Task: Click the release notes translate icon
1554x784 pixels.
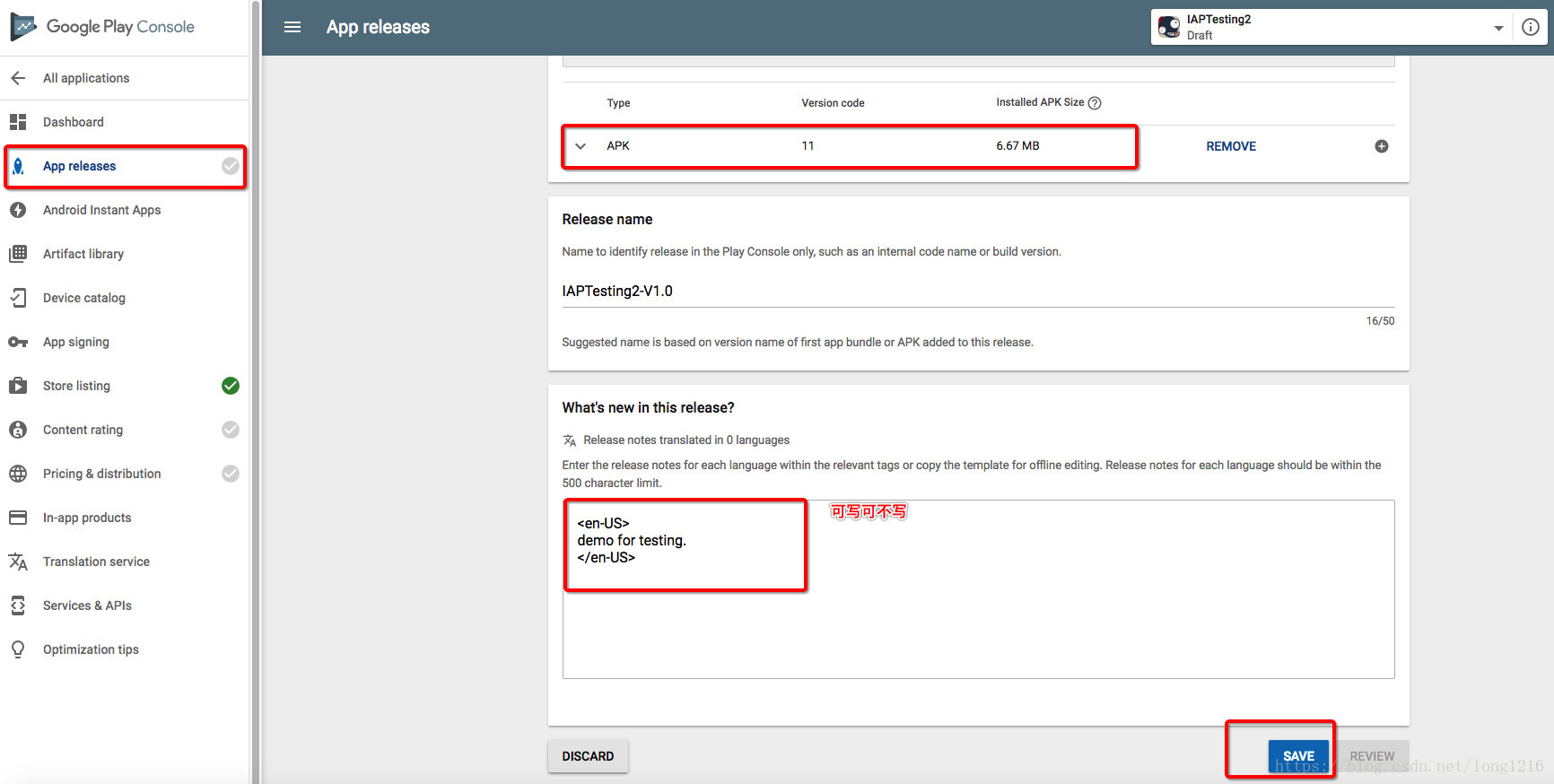Action: click(570, 440)
